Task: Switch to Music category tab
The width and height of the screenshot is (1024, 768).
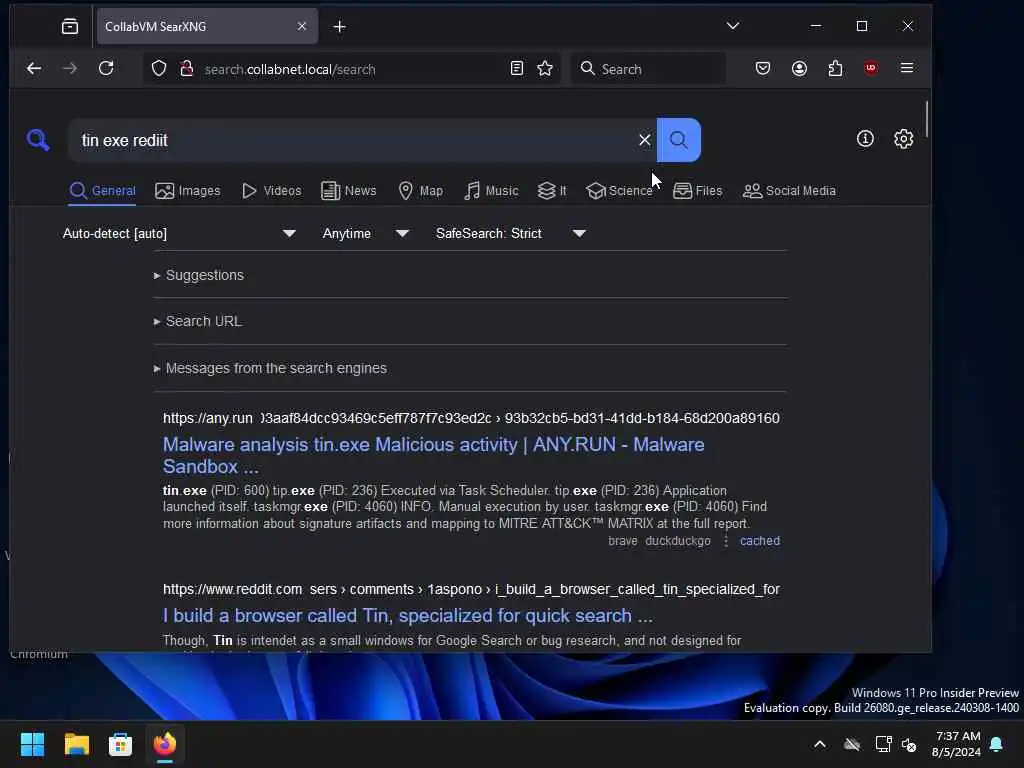Action: [x=491, y=191]
